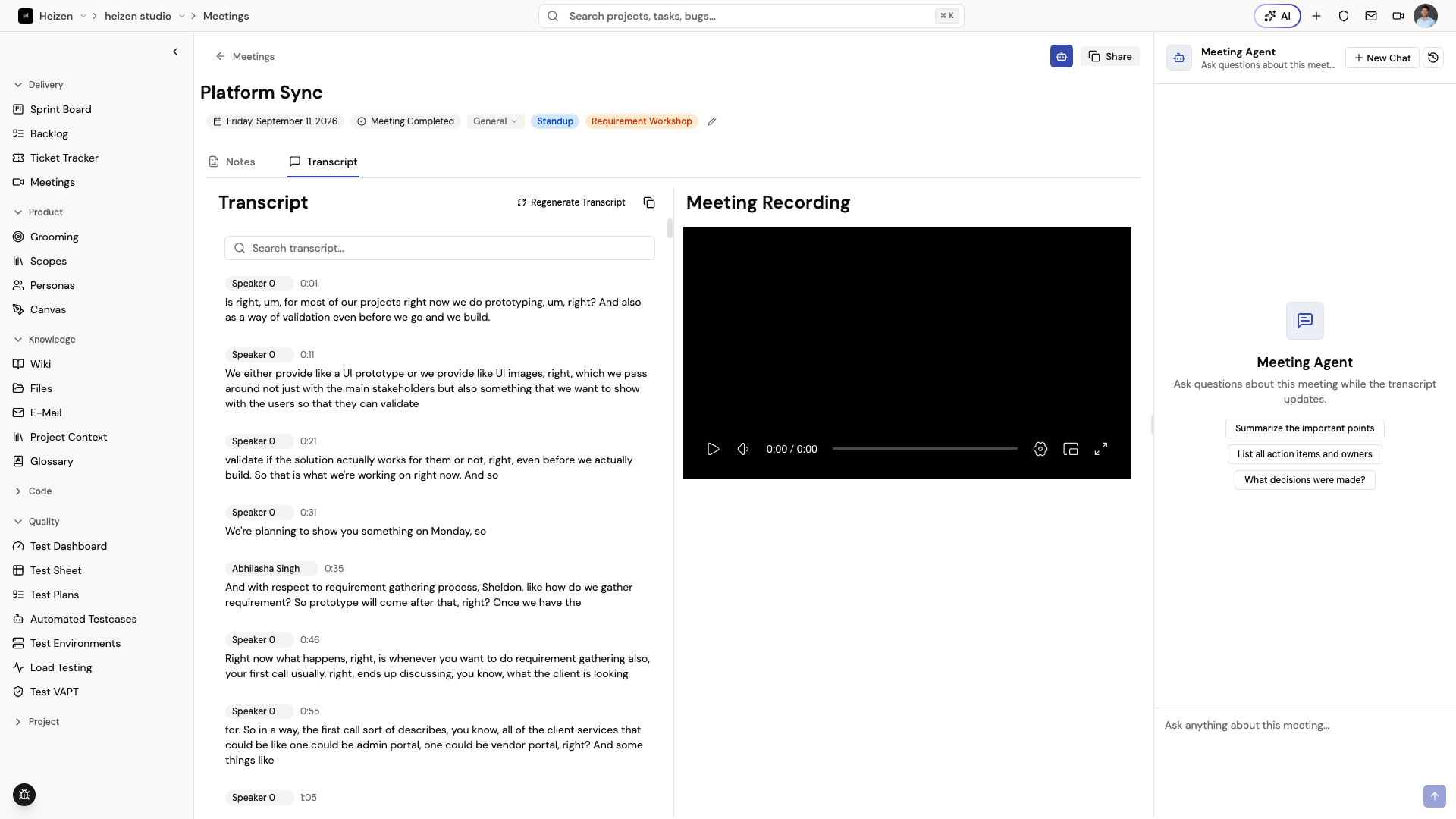Start a New Chat
This screenshot has width=1456, height=819.
pos(1382,58)
